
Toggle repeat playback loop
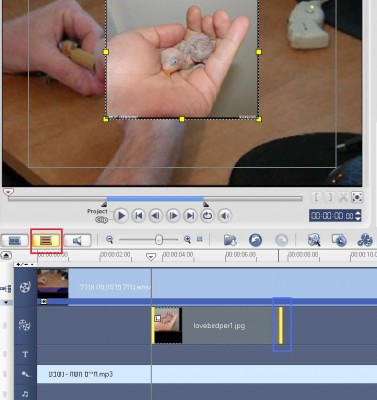tap(207, 216)
